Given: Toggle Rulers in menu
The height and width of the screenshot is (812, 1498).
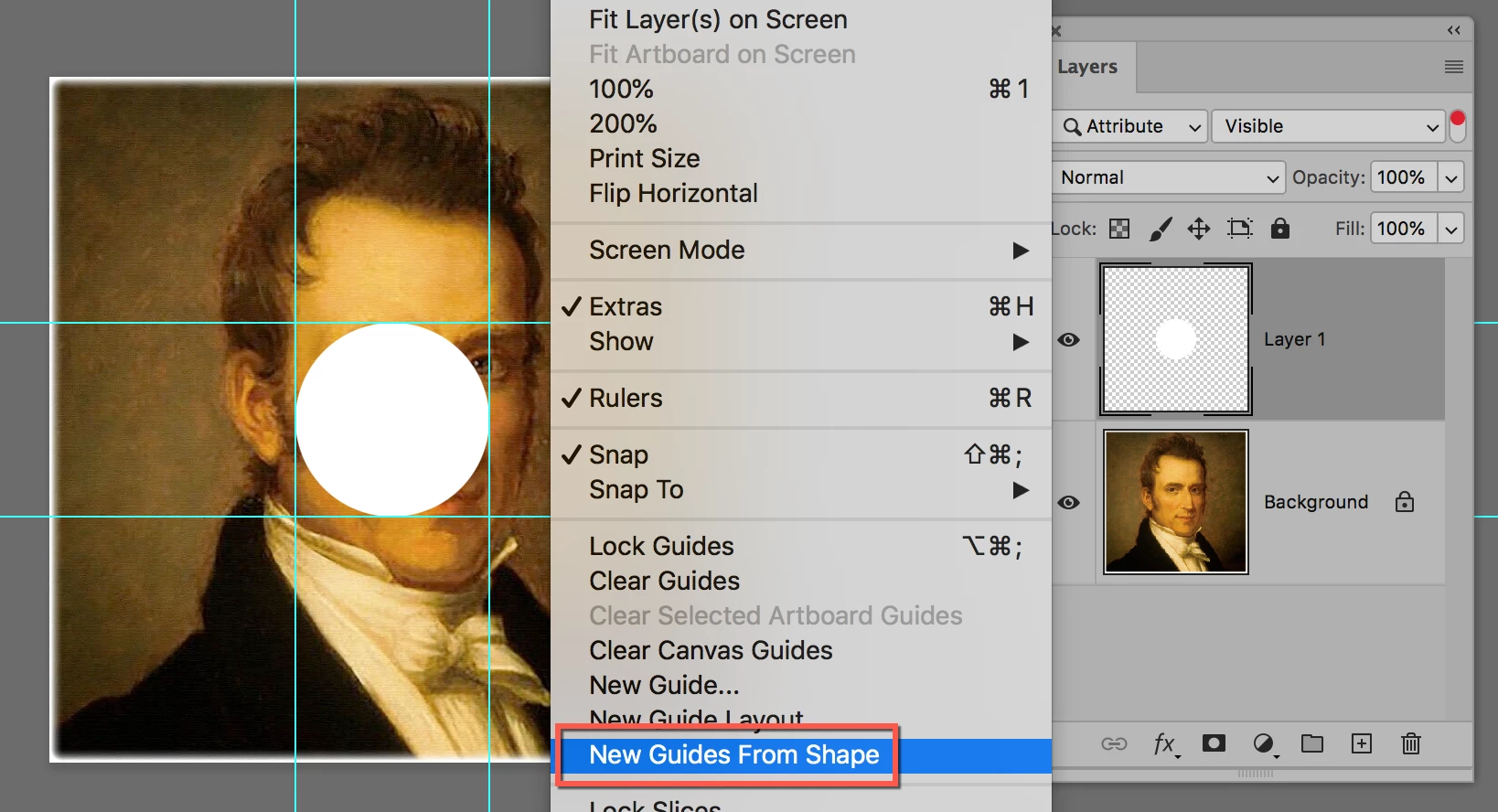Looking at the screenshot, I should pyautogui.click(x=801, y=398).
